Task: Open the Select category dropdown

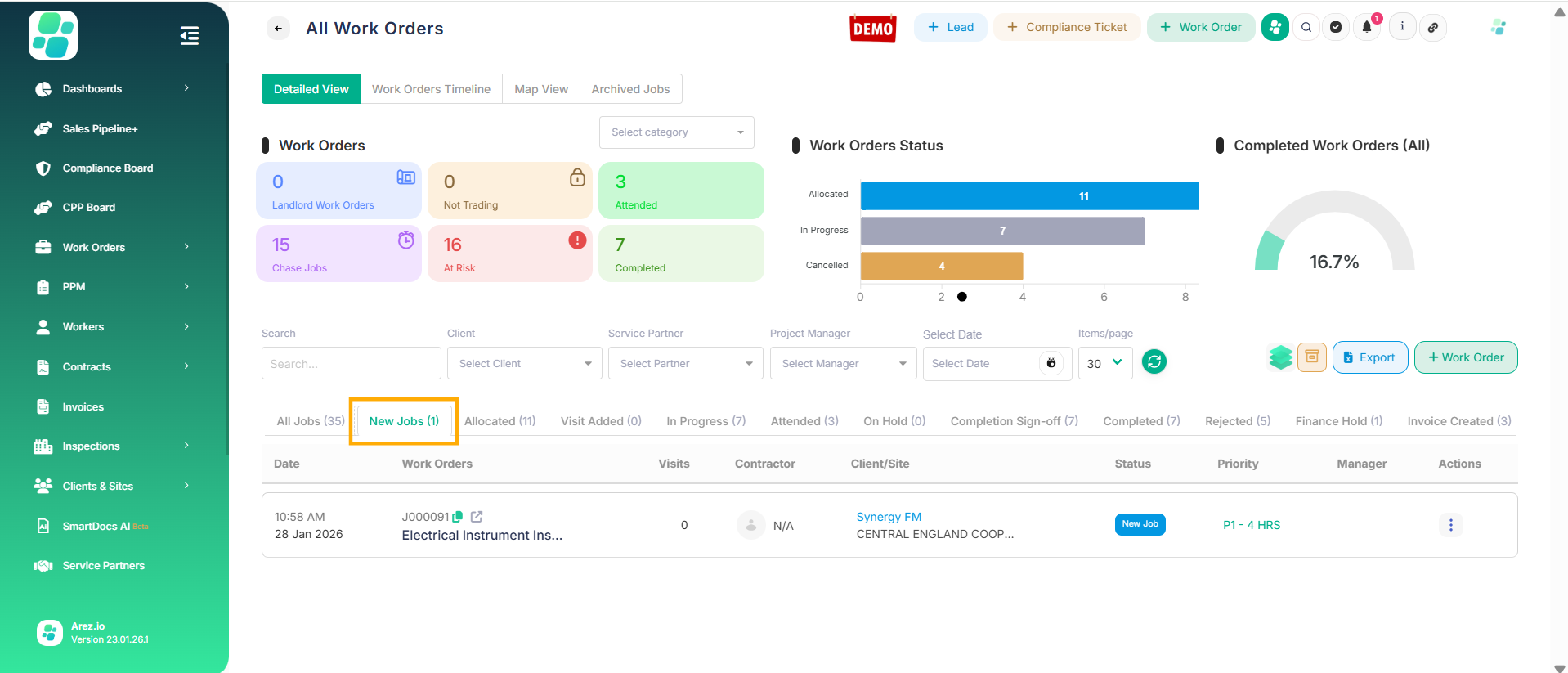Action: (676, 132)
